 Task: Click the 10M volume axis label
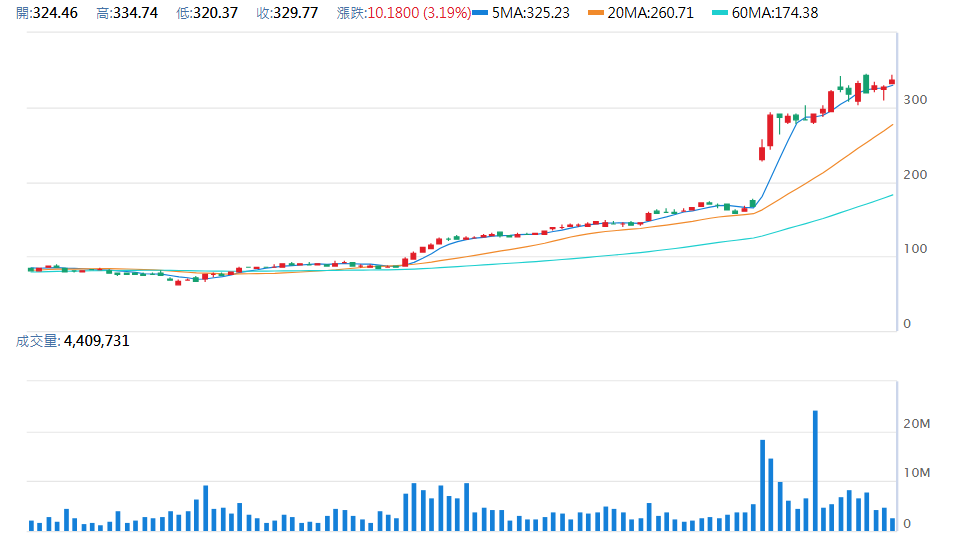pyautogui.click(x=916, y=473)
